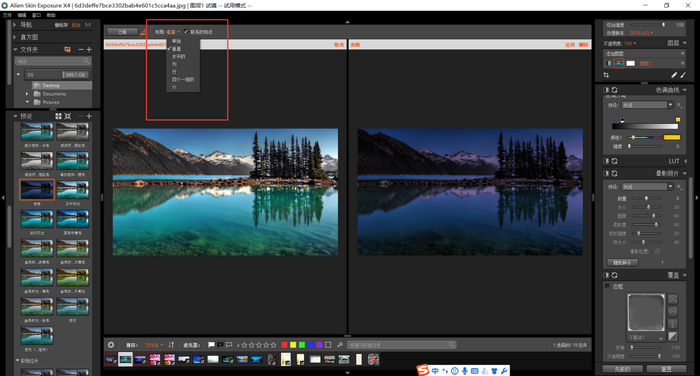Toggle sort direction arrows in the filmstrip bar
The height and width of the screenshot is (376, 700).
tap(171, 345)
